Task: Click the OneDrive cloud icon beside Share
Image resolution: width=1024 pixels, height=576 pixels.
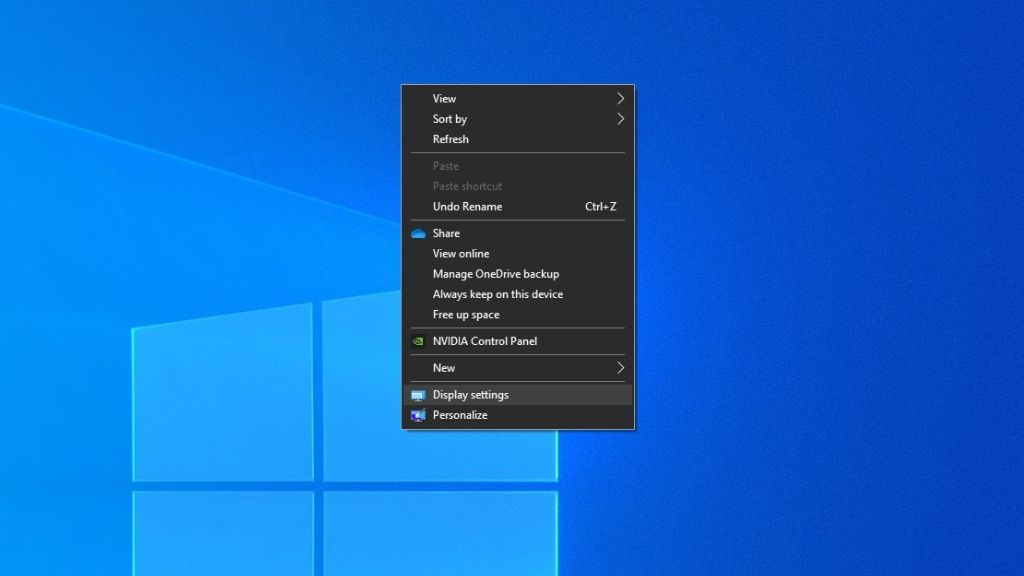Action: tap(418, 233)
